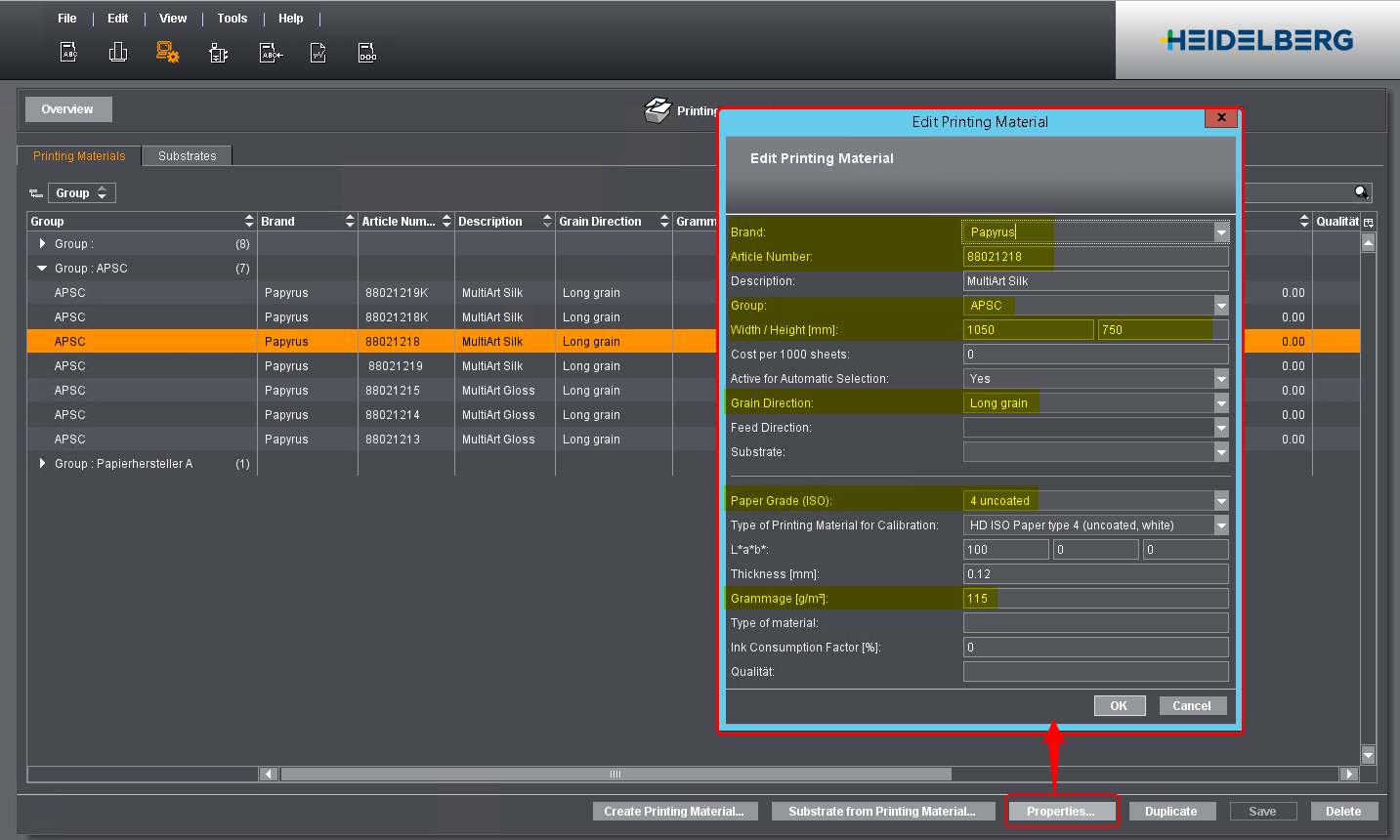Click the table's vertical scrollbar down arrow
This screenshot has width=1400, height=840.
point(1368,755)
